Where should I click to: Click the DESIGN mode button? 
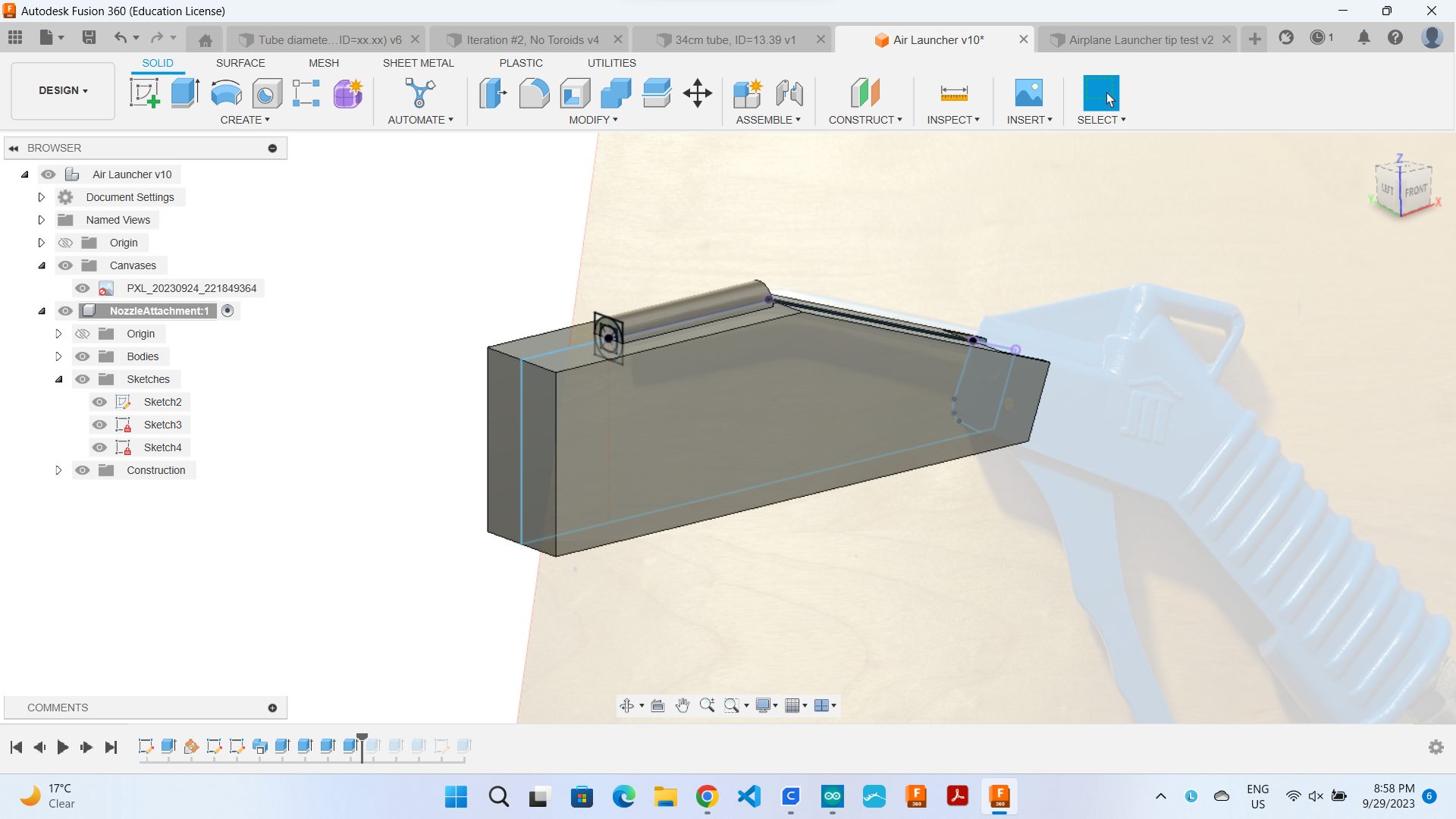click(x=64, y=91)
